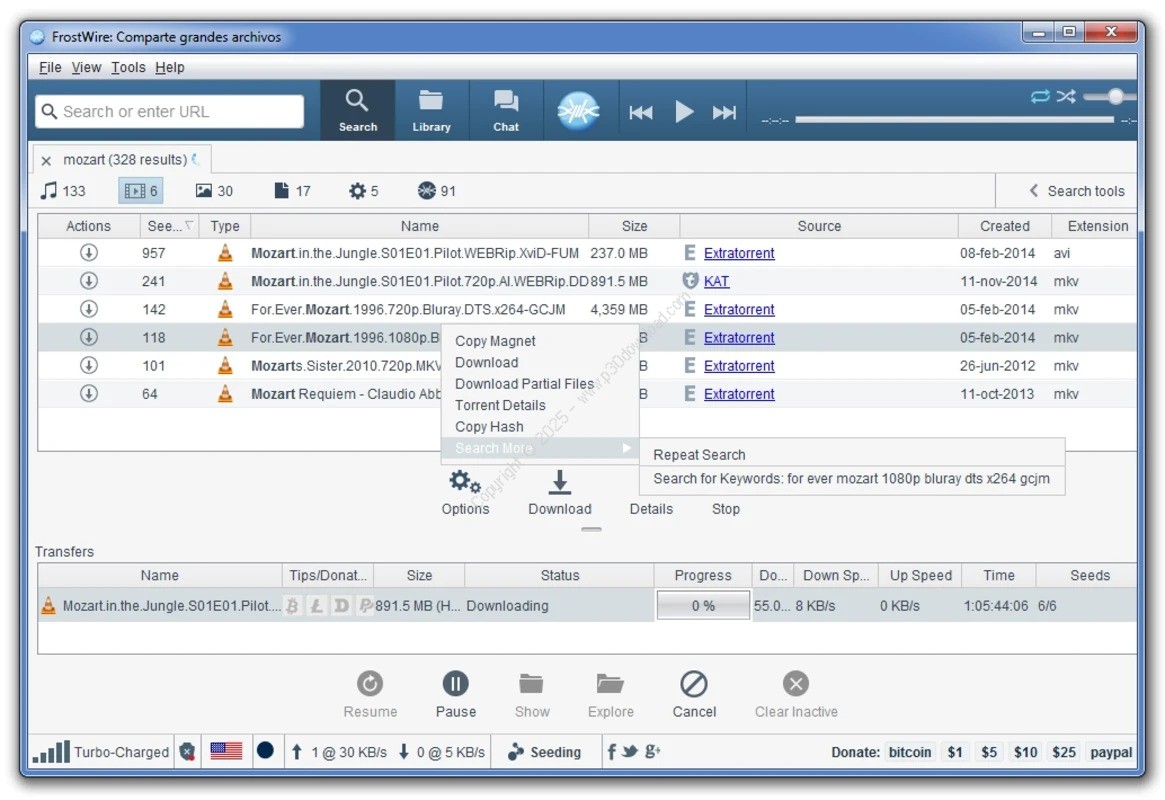Expand the Search More submenu
1165x800 pixels.
(539, 448)
